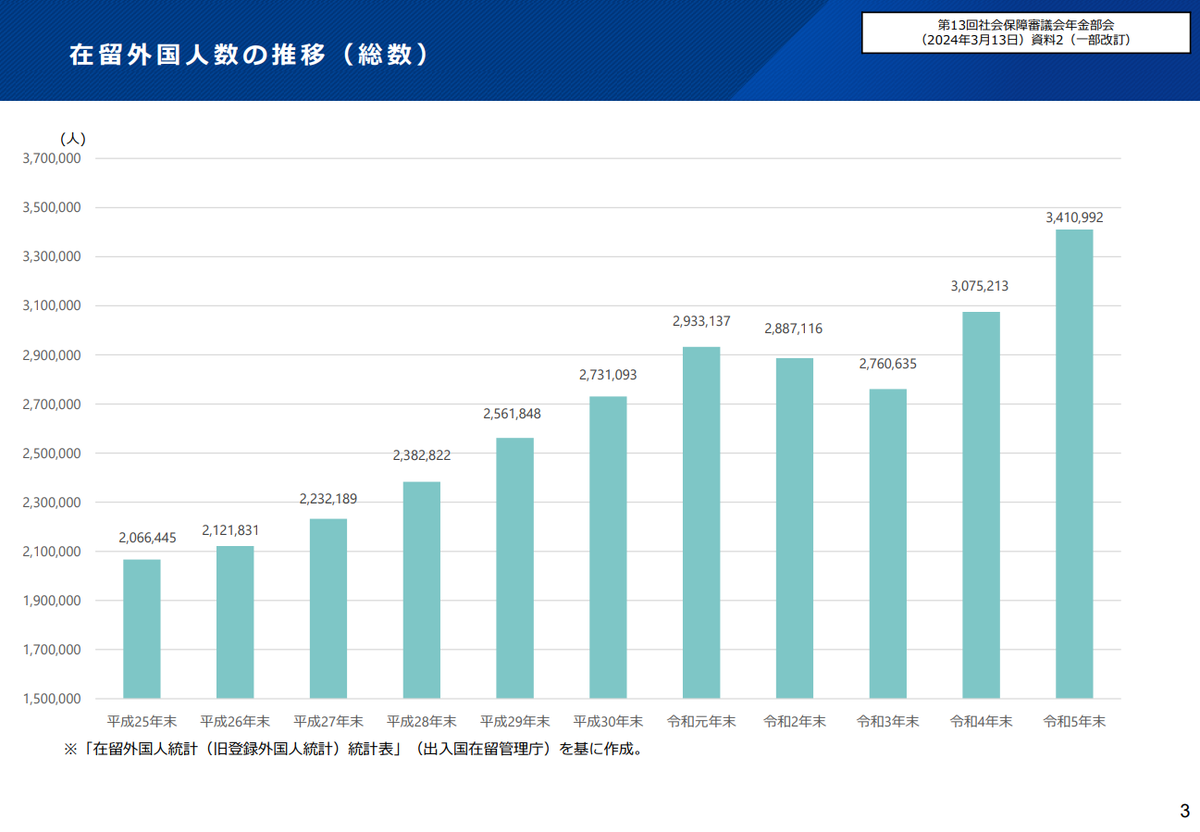Click the axis label 令和2年末
Screen dimensions: 1200x832
[x=795, y=719]
